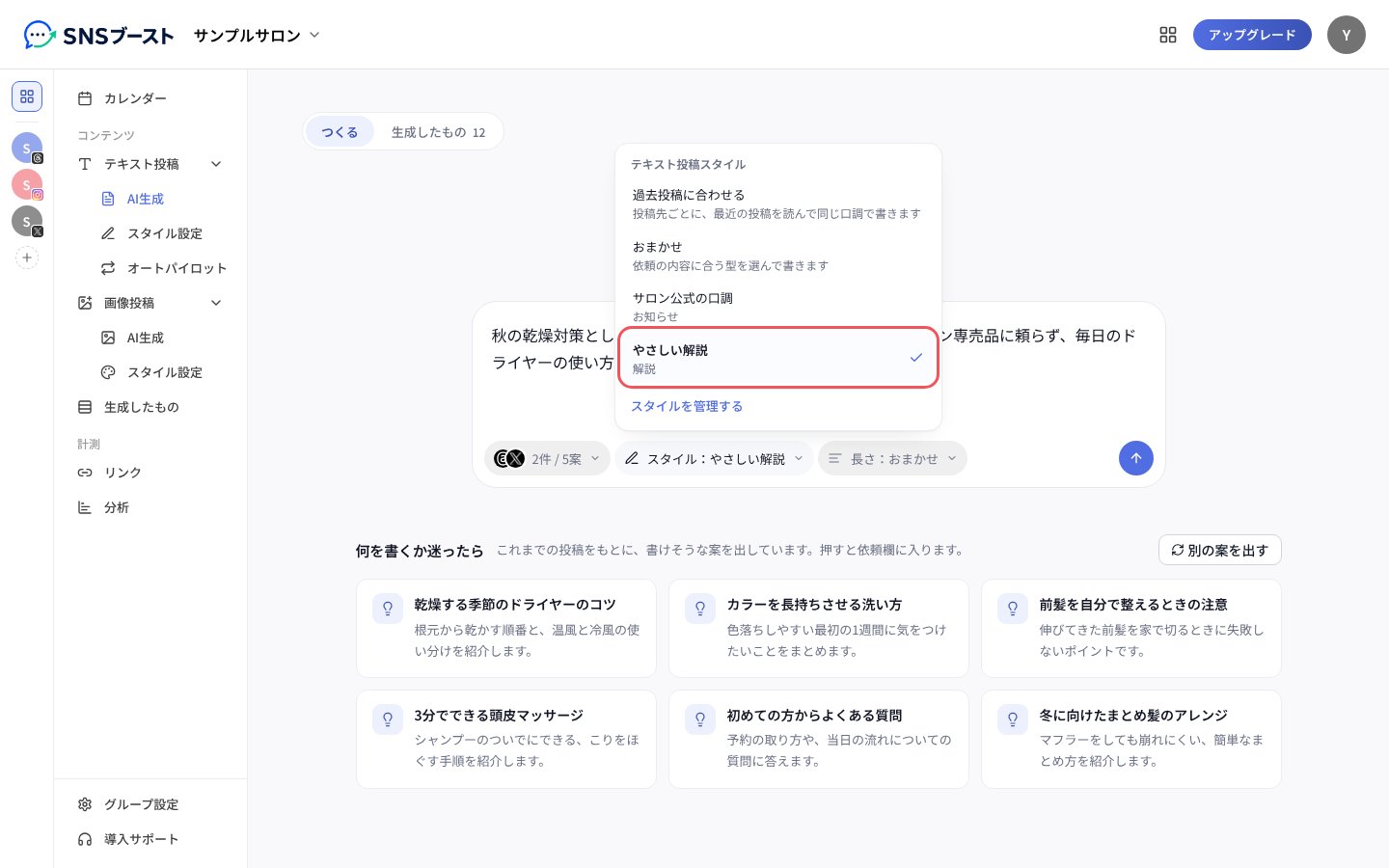Select the dashboard grid icon in left rail
Viewport: 1389px width, 868px height.
tap(27, 96)
